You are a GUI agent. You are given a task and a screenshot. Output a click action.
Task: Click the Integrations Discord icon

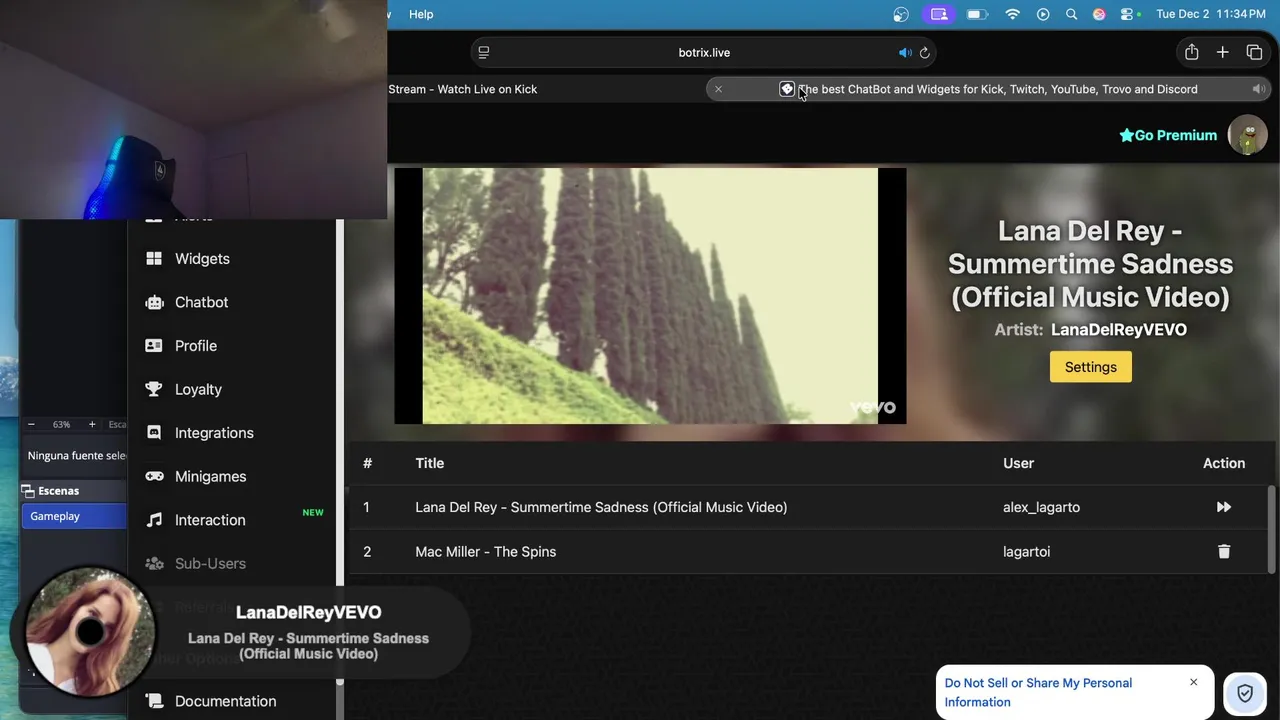(x=154, y=433)
